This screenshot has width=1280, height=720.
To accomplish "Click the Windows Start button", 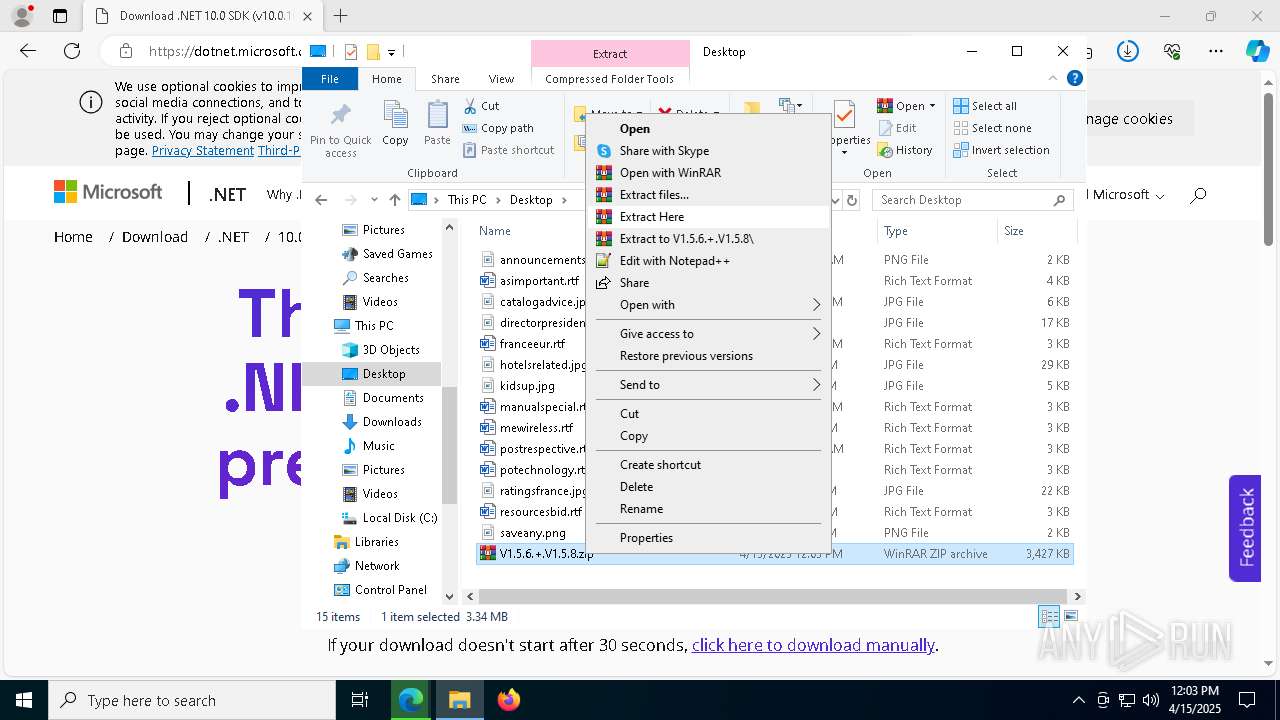I will point(24,700).
